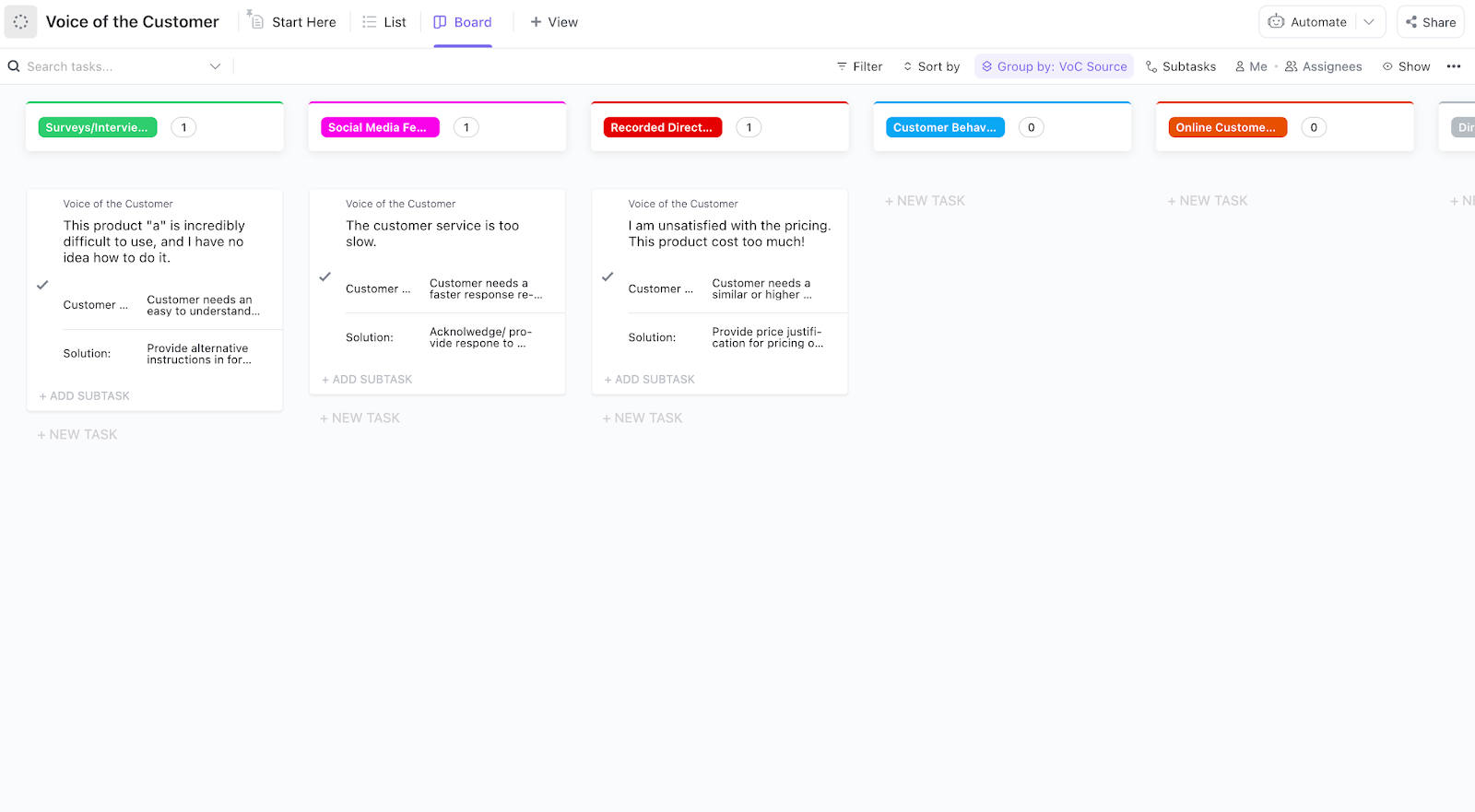Add a new task under Customer Behavior column
Image resolution: width=1475 pixels, height=812 pixels.
click(925, 201)
